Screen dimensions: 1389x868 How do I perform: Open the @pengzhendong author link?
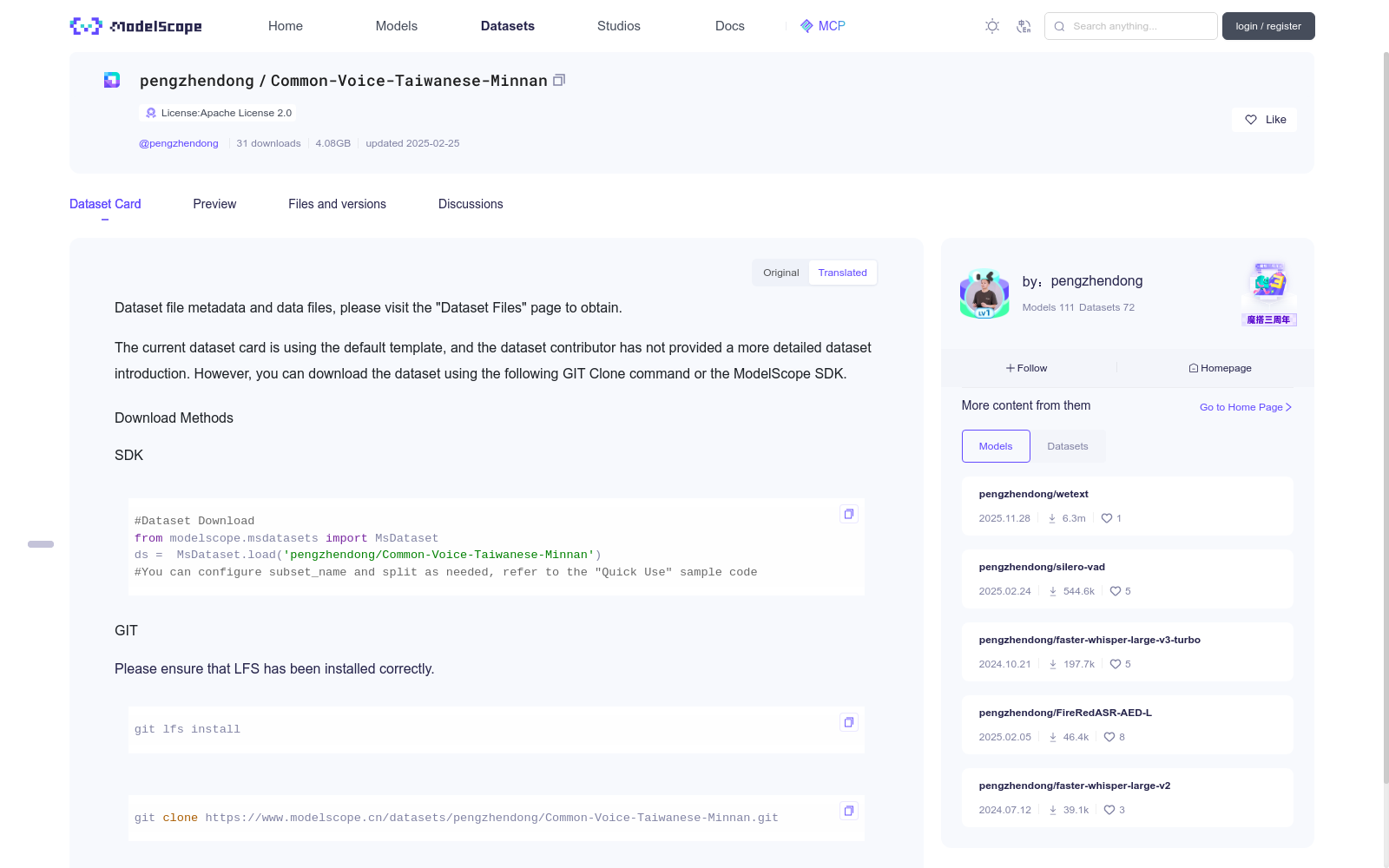tap(179, 143)
